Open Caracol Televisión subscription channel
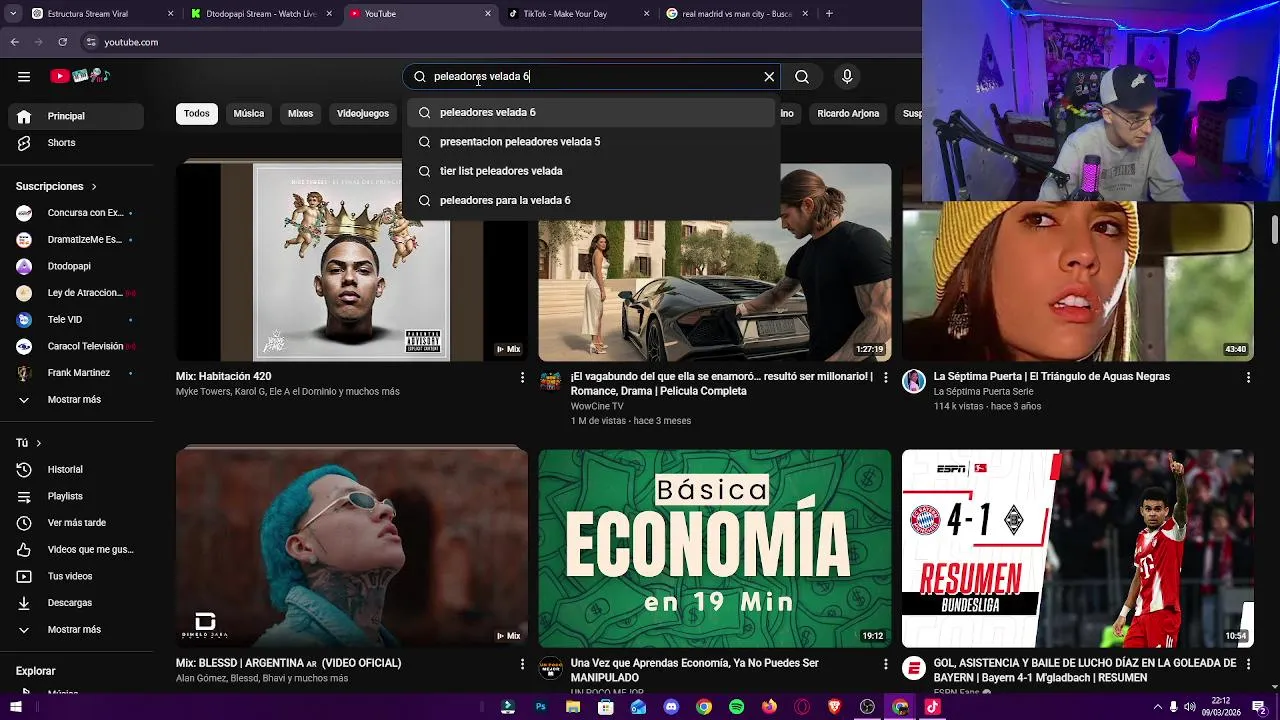1280x720 pixels. tap(76, 346)
